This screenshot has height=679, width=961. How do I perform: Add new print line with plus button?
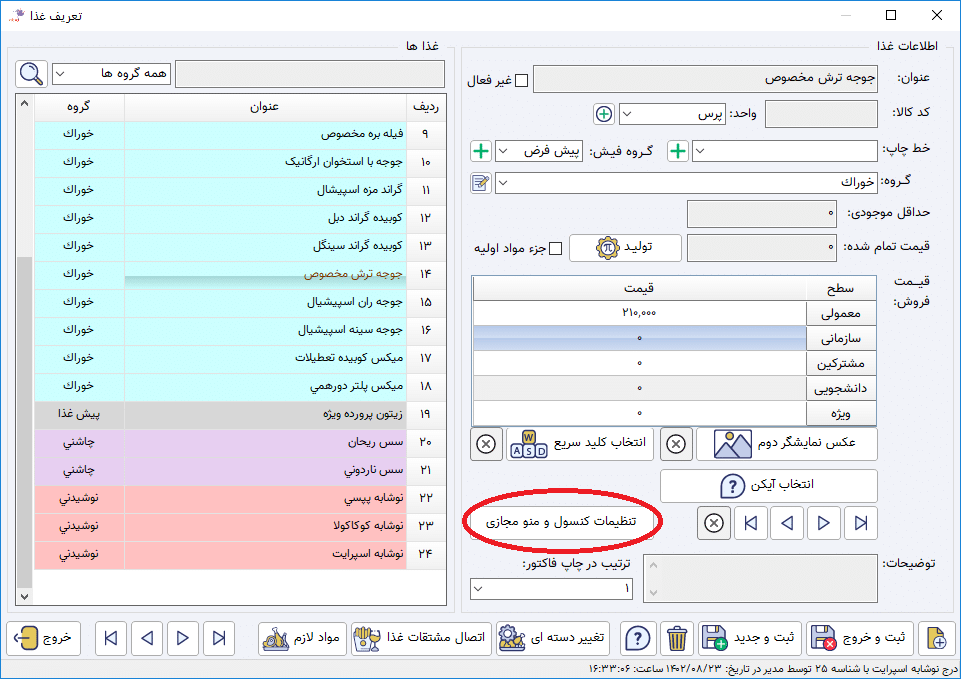coord(678,151)
